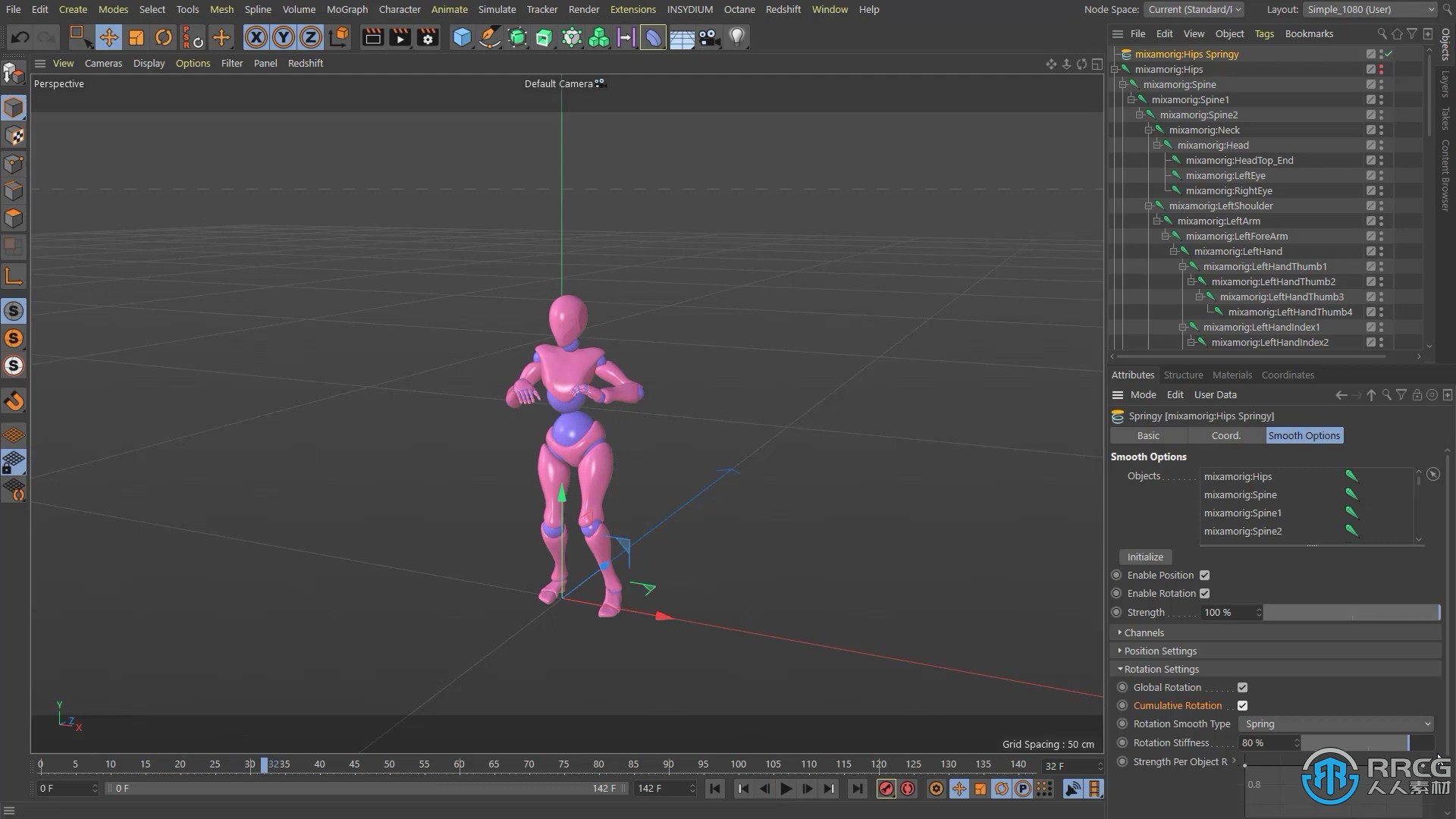
Task: Open the Structure tab
Action: (1183, 375)
